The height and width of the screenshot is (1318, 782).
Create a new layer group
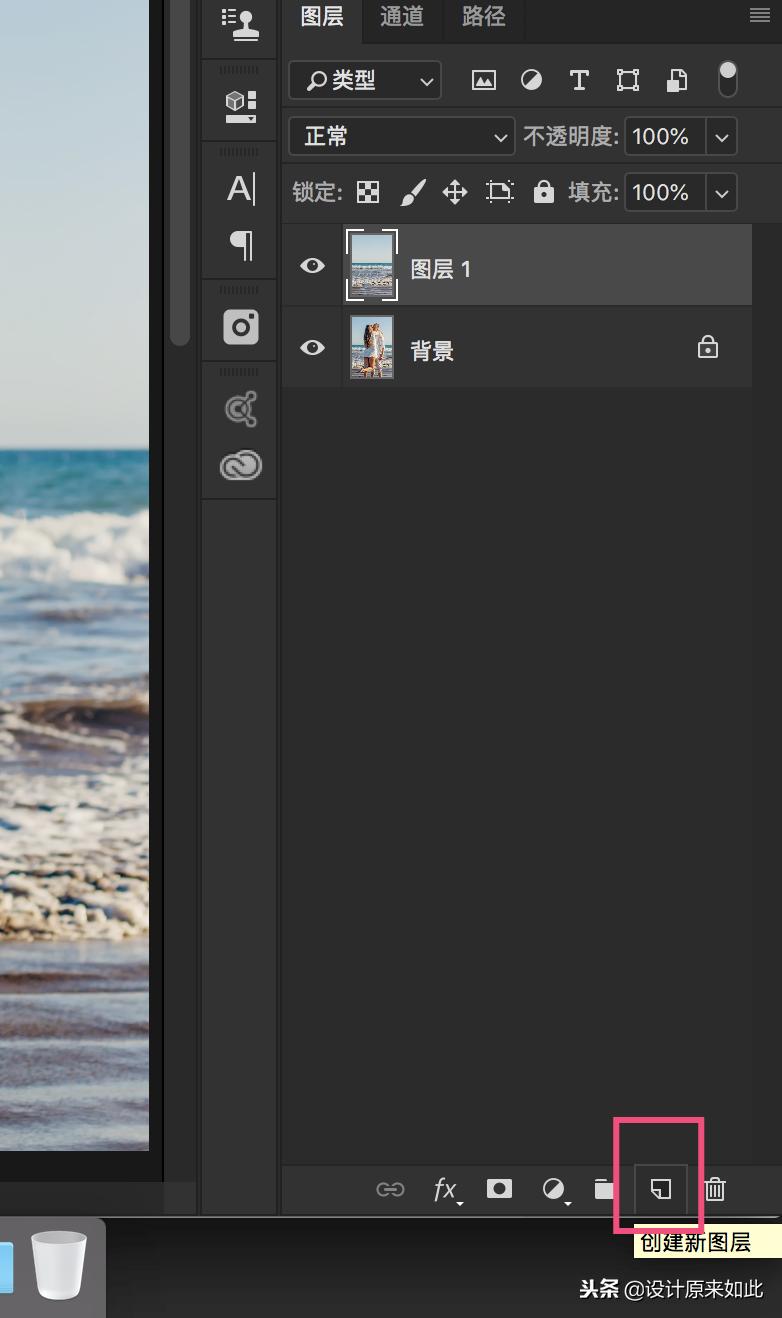tap(604, 1189)
